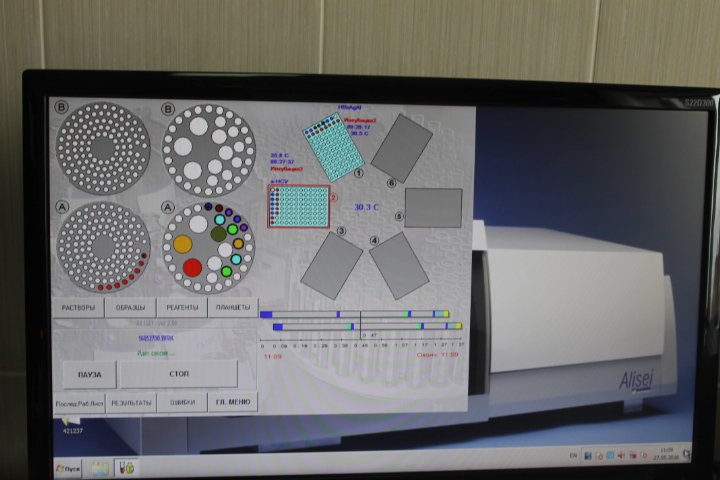
Task: Click the 30.3 C incubator temperature
Action: point(366,207)
